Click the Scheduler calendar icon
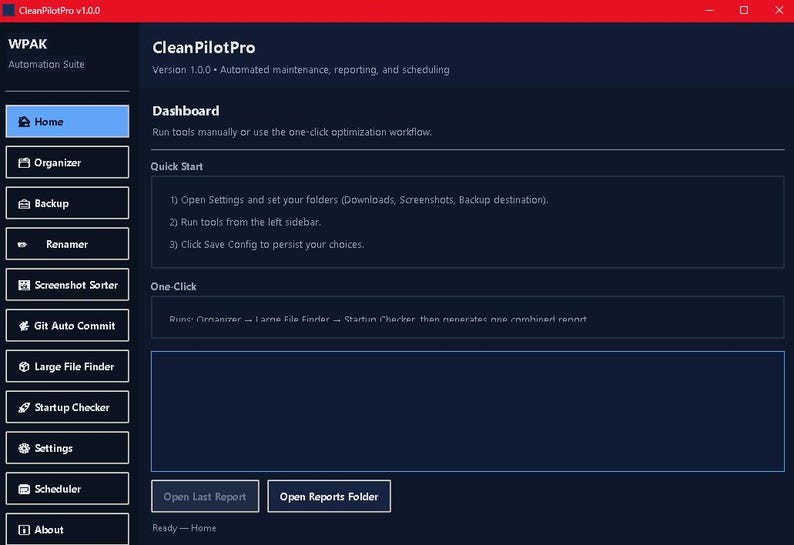 tap(24, 489)
